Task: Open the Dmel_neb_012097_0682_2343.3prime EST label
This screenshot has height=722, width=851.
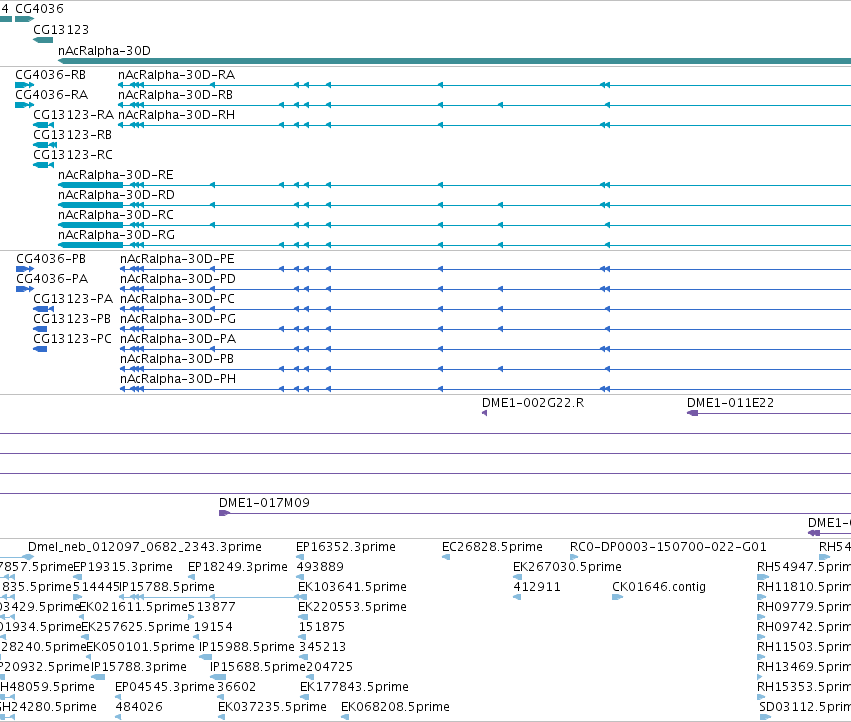Action: [145, 547]
